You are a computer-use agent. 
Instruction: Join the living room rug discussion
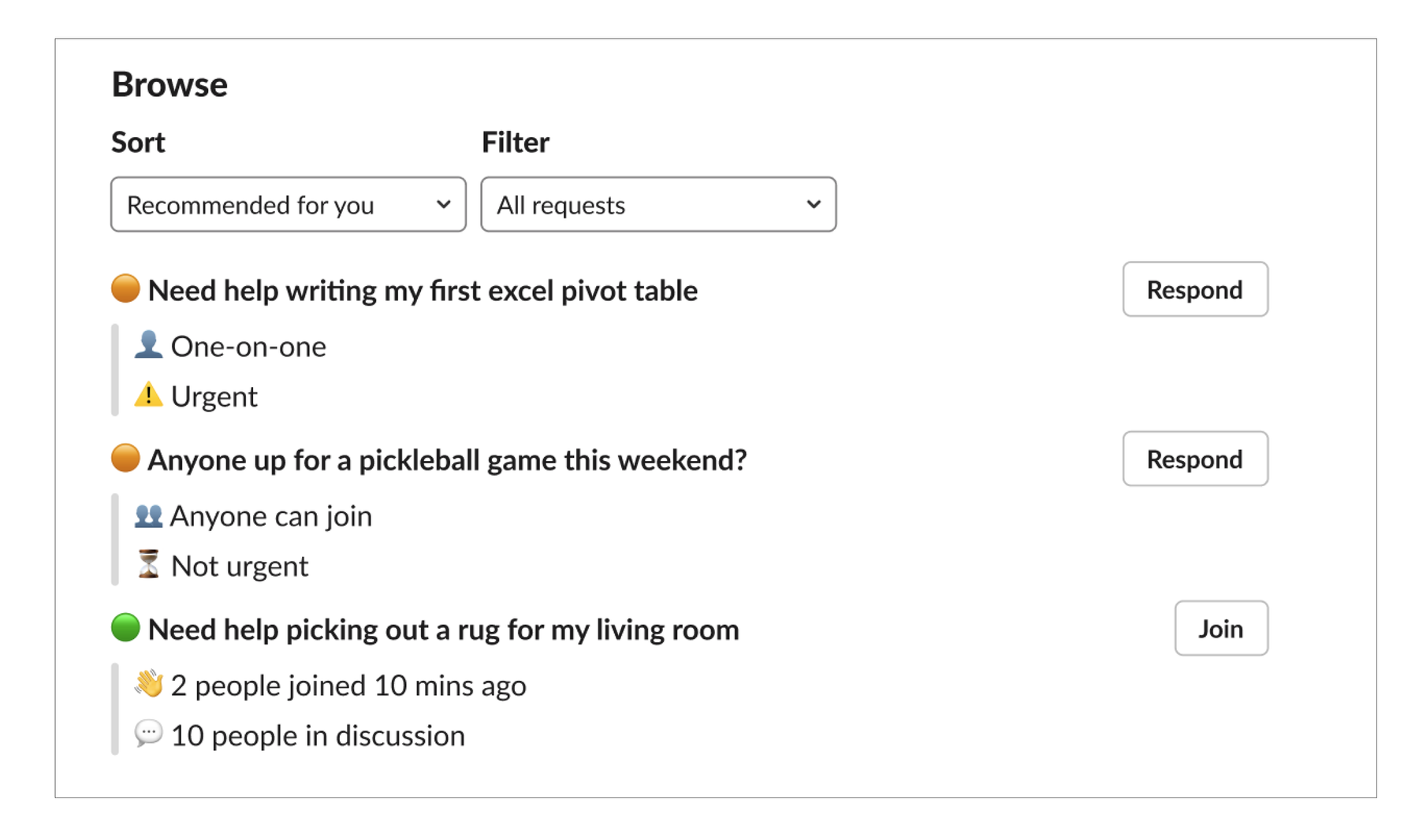pos(1220,629)
